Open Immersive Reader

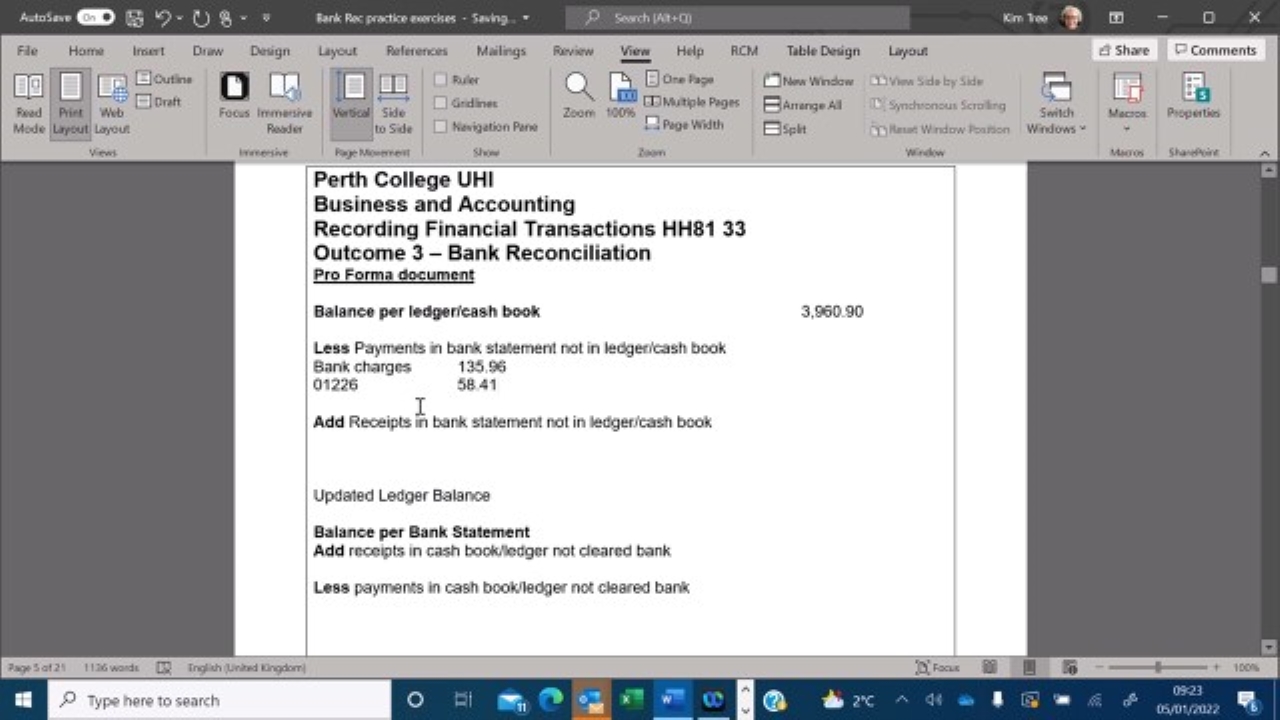[x=285, y=100]
